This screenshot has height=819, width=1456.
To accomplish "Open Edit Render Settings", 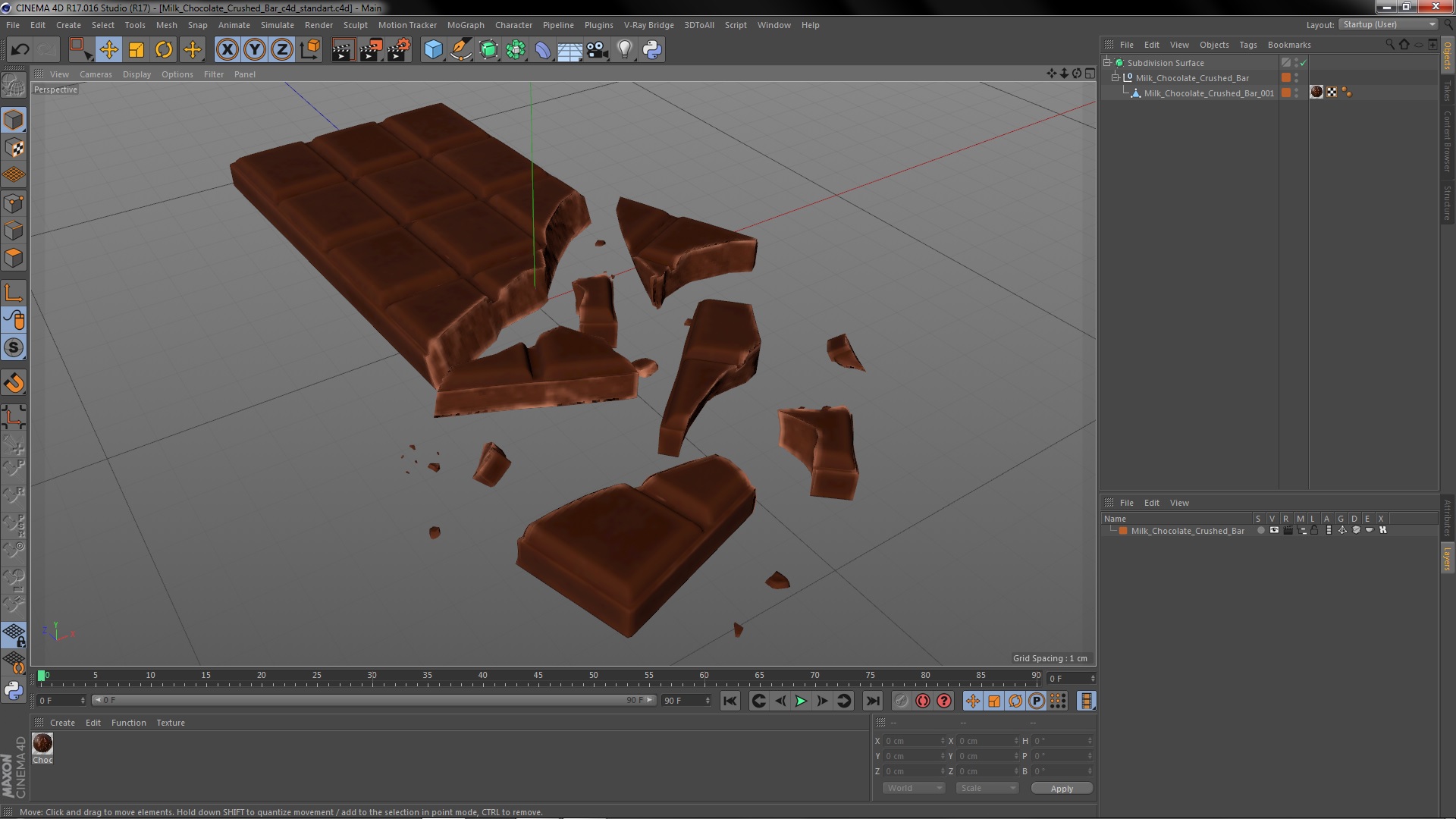I will (x=399, y=50).
